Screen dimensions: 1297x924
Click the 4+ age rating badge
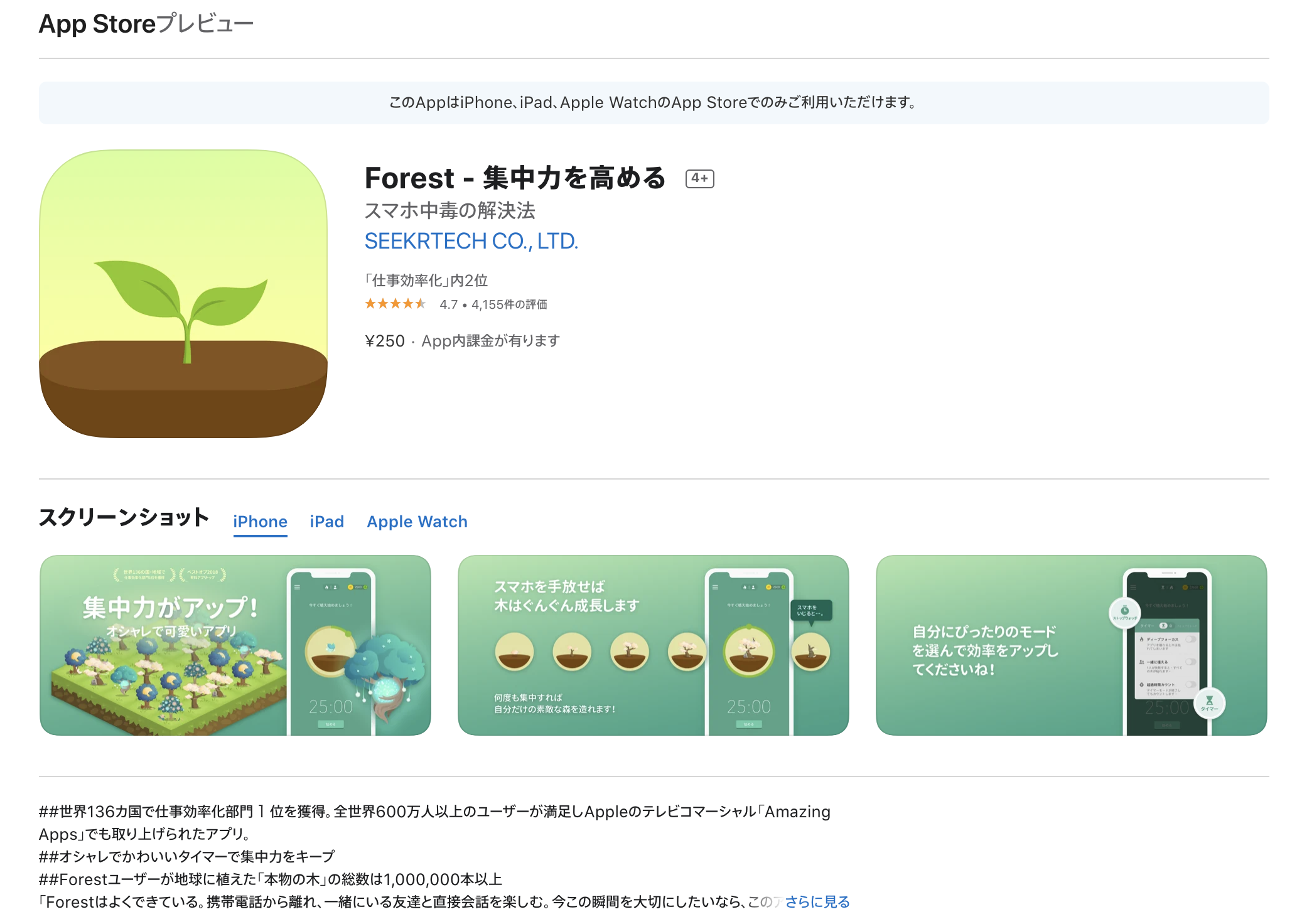pos(699,179)
